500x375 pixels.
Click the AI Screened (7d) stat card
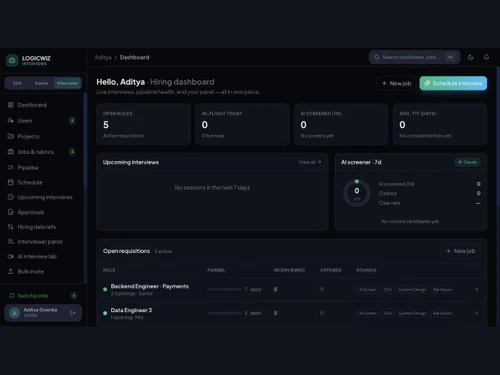[341, 124]
